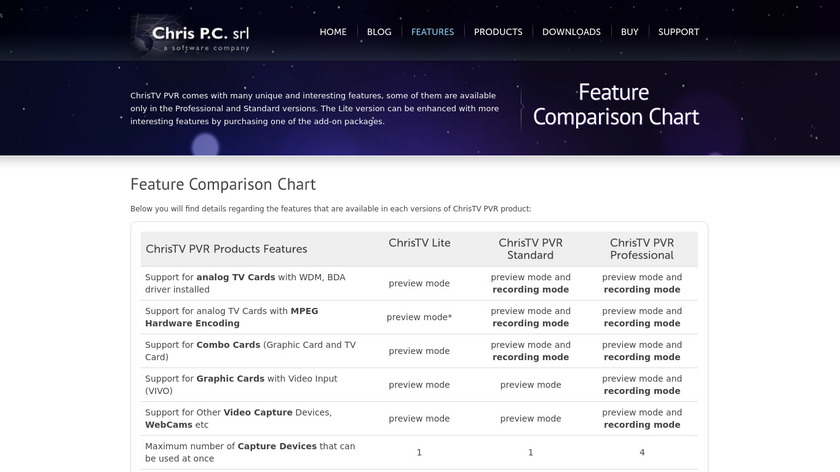The height and width of the screenshot is (472, 840).
Task: Click the 'analog TV Cards with WDM, BDA' row label
Action: pyautogui.click(x=245, y=283)
